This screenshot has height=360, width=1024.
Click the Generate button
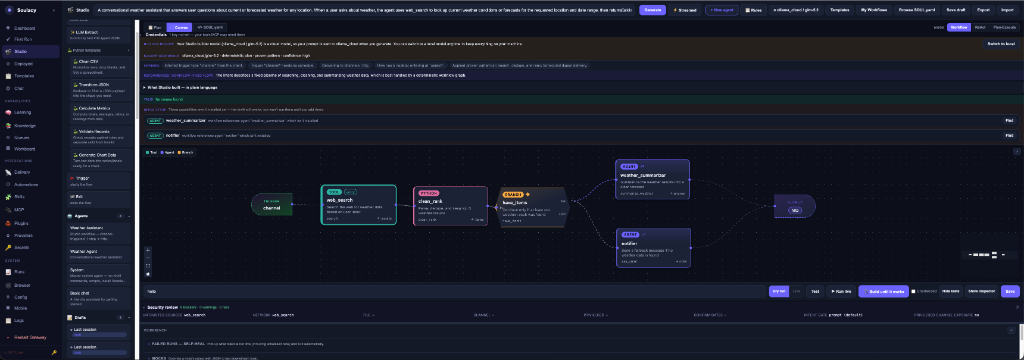[x=652, y=10]
